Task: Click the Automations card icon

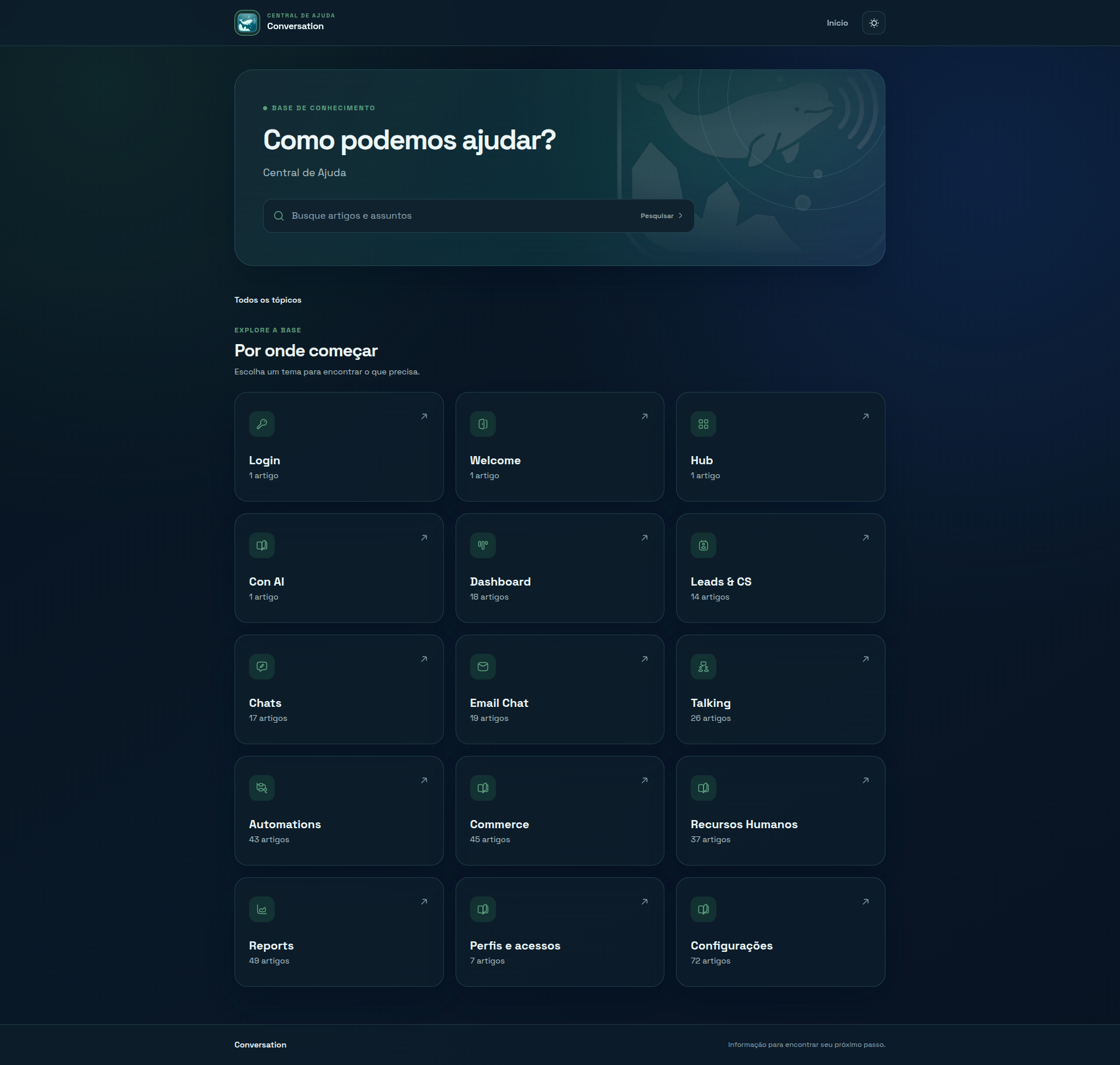Action: pos(262,788)
